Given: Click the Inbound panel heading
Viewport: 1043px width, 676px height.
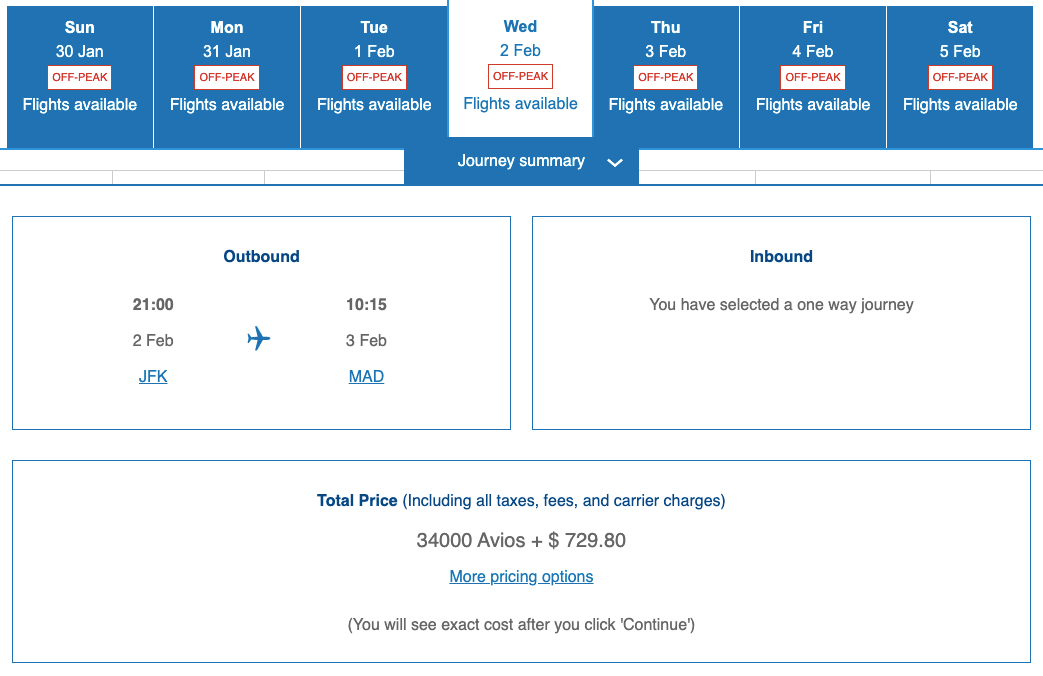Looking at the screenshot, I should pos(781,257).
